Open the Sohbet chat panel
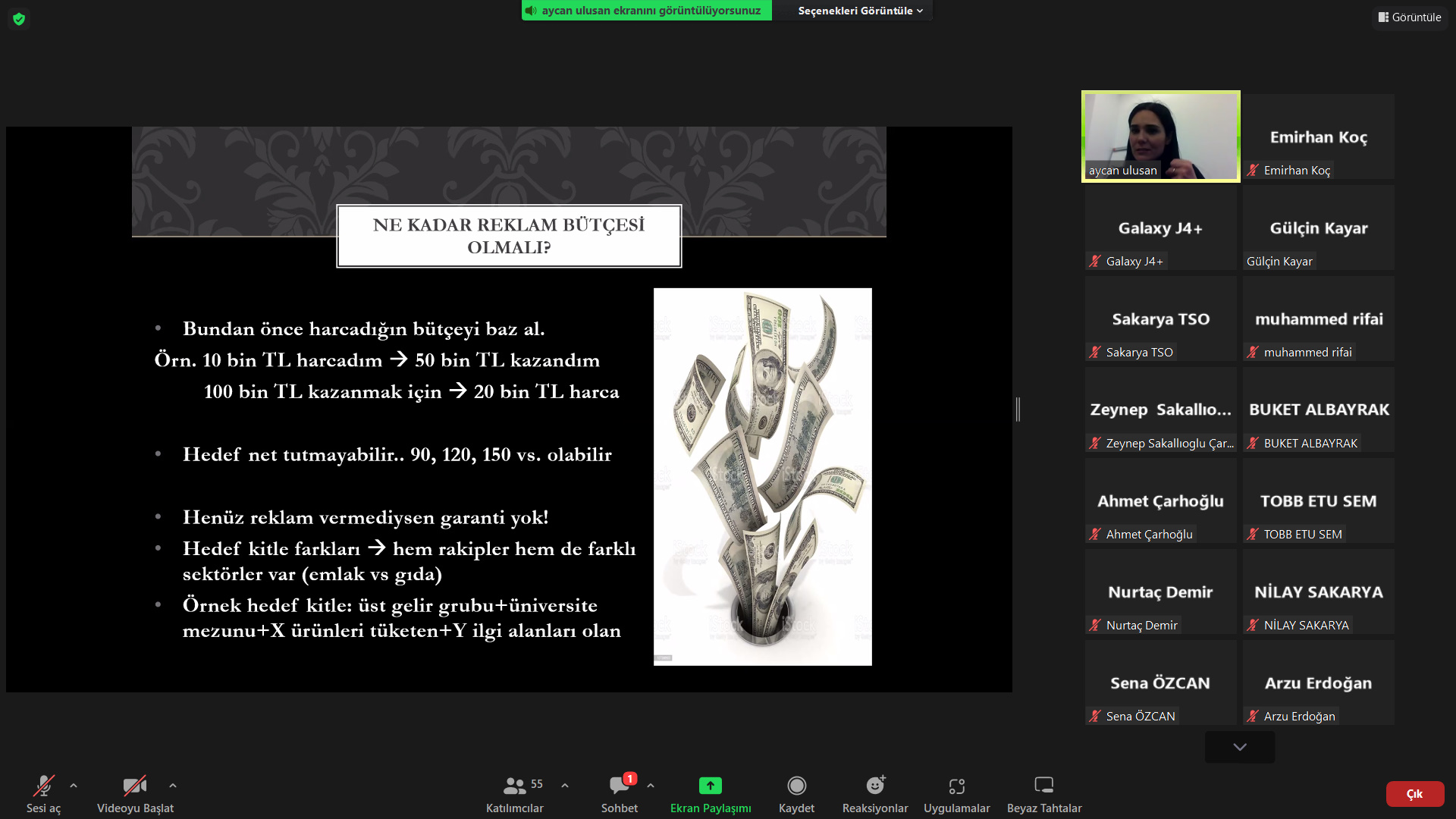 click(619, 793)
